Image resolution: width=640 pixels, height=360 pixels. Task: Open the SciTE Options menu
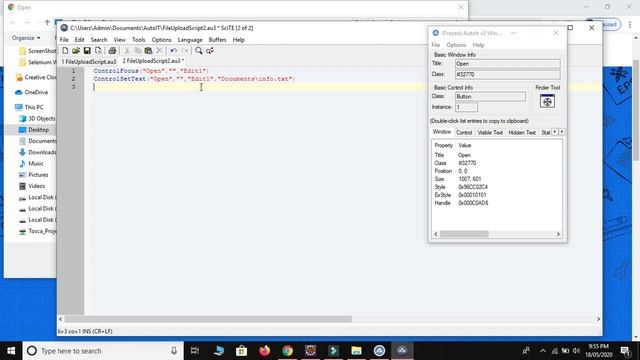pos(162,40)
